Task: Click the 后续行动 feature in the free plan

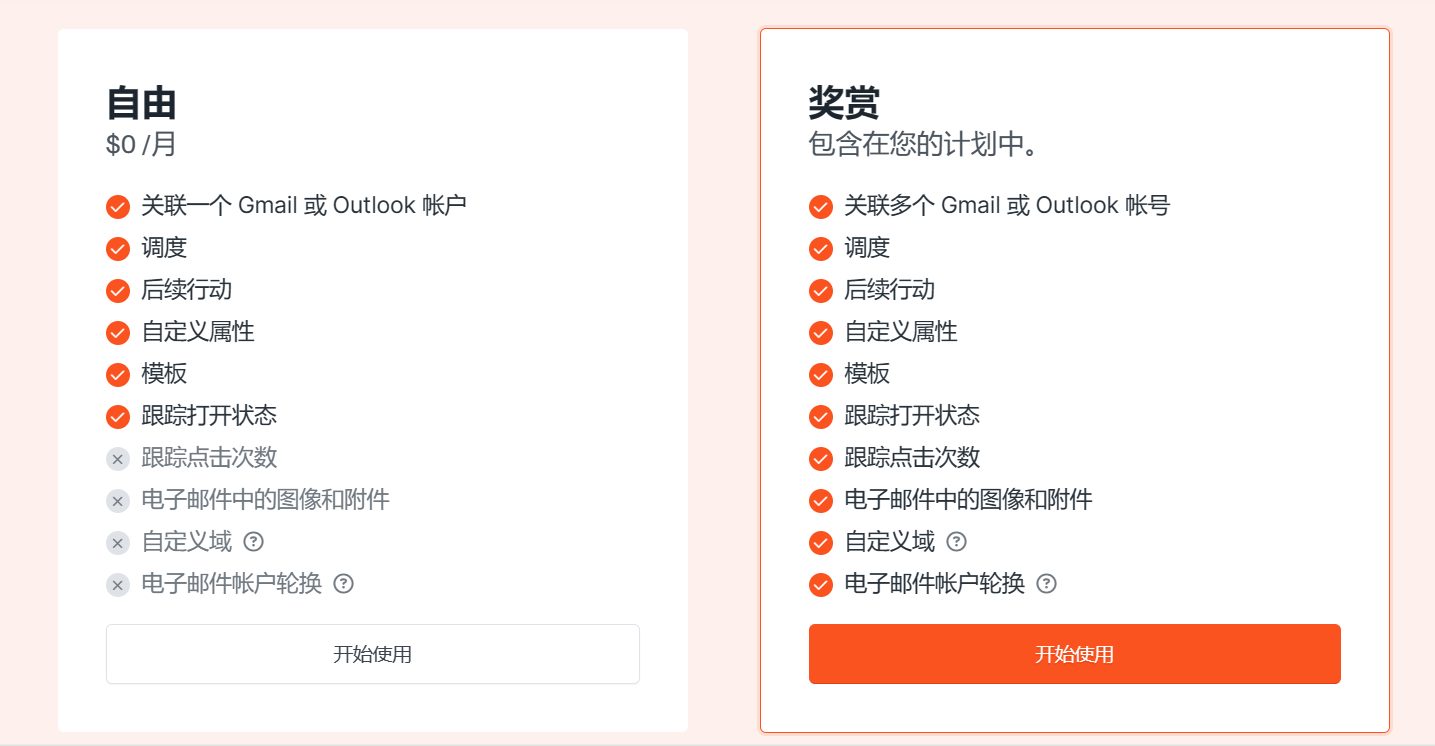Action: 187,290
